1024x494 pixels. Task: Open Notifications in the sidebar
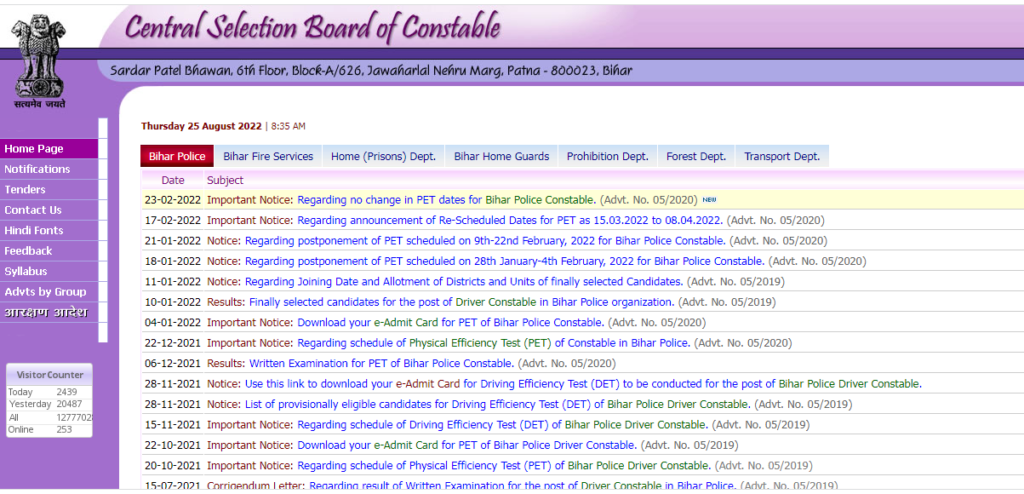(x=49, y=169)
